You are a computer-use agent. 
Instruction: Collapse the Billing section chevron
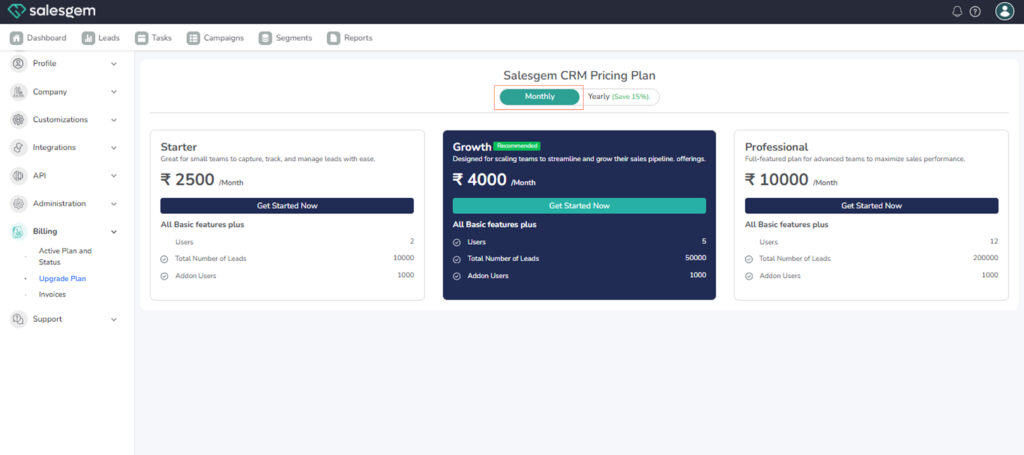tap(114, 232)
